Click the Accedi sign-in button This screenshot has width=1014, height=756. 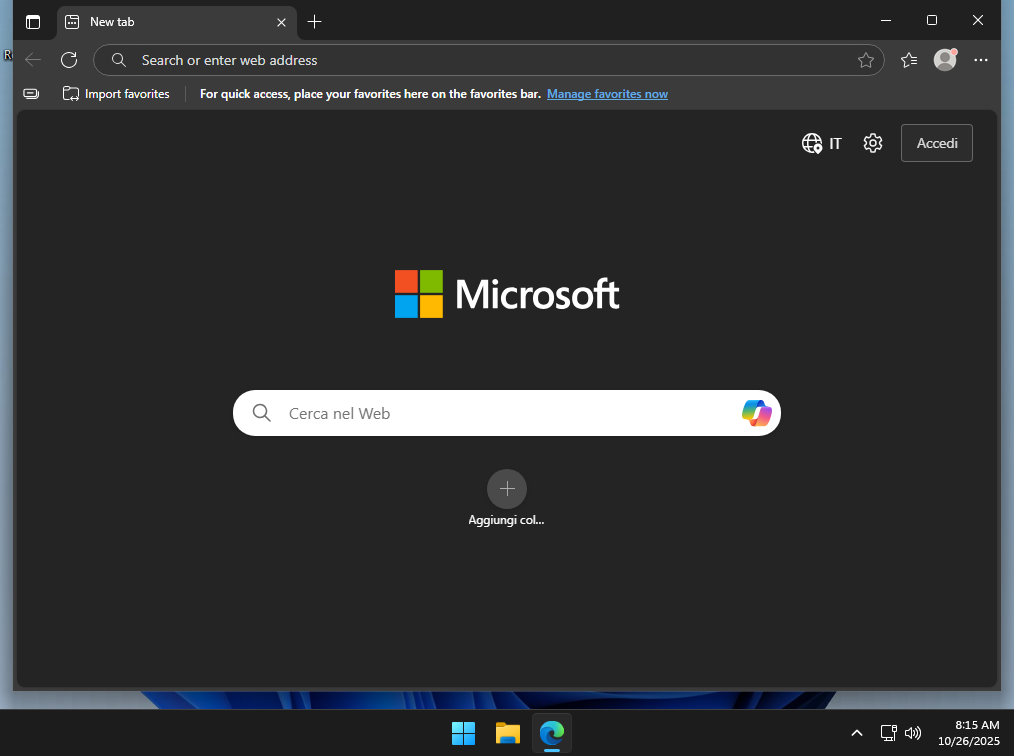936,143
